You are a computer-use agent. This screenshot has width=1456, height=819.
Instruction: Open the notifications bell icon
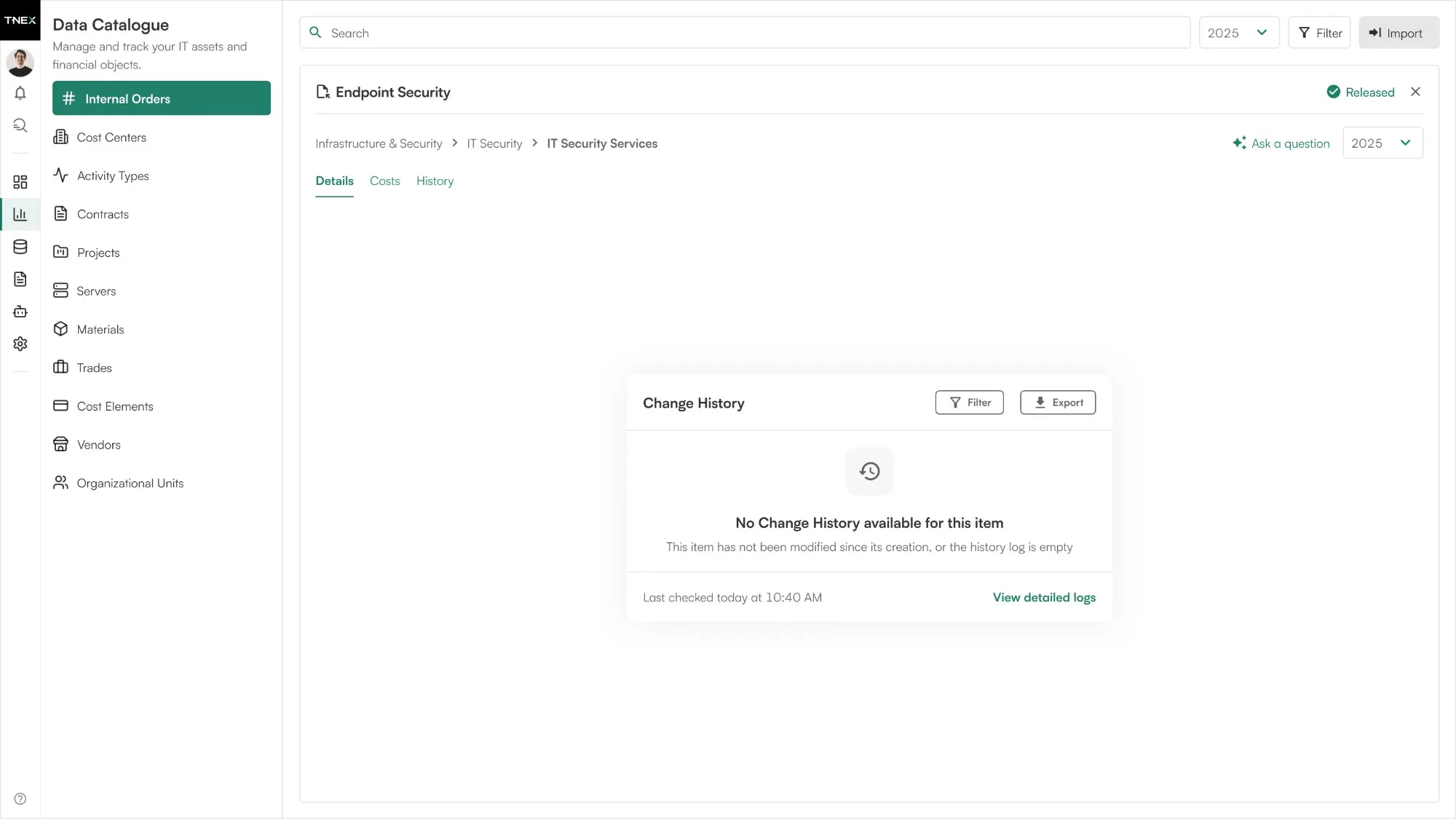click(x=20, y=93)
